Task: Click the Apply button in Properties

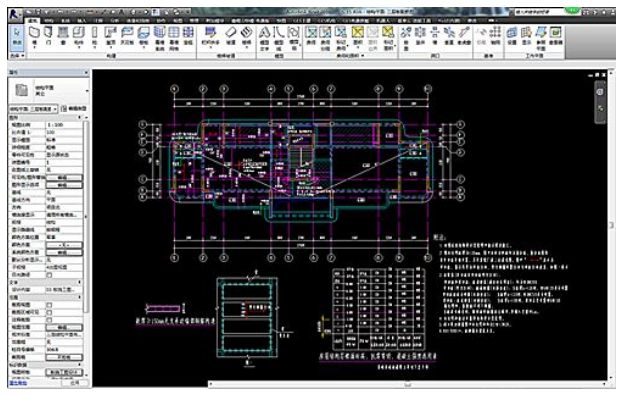Action: (x=75, y=383)
